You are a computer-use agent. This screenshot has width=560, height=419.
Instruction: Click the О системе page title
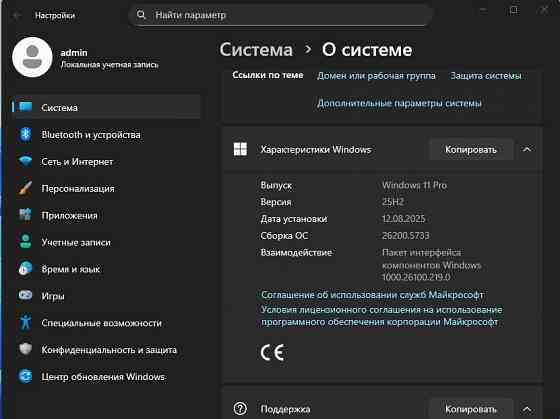367,49
